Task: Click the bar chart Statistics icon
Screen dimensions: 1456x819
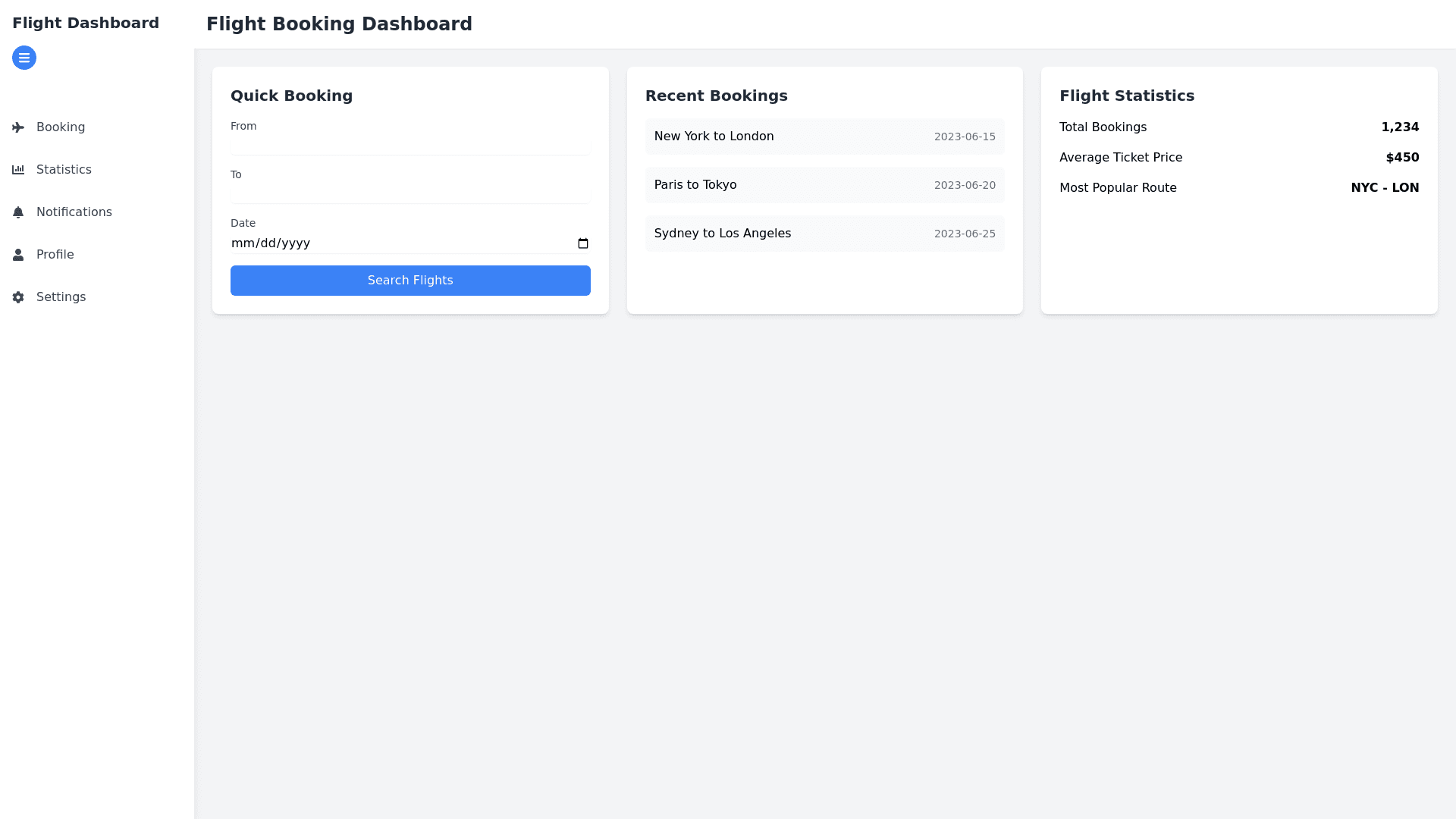Action: (18, 170)
